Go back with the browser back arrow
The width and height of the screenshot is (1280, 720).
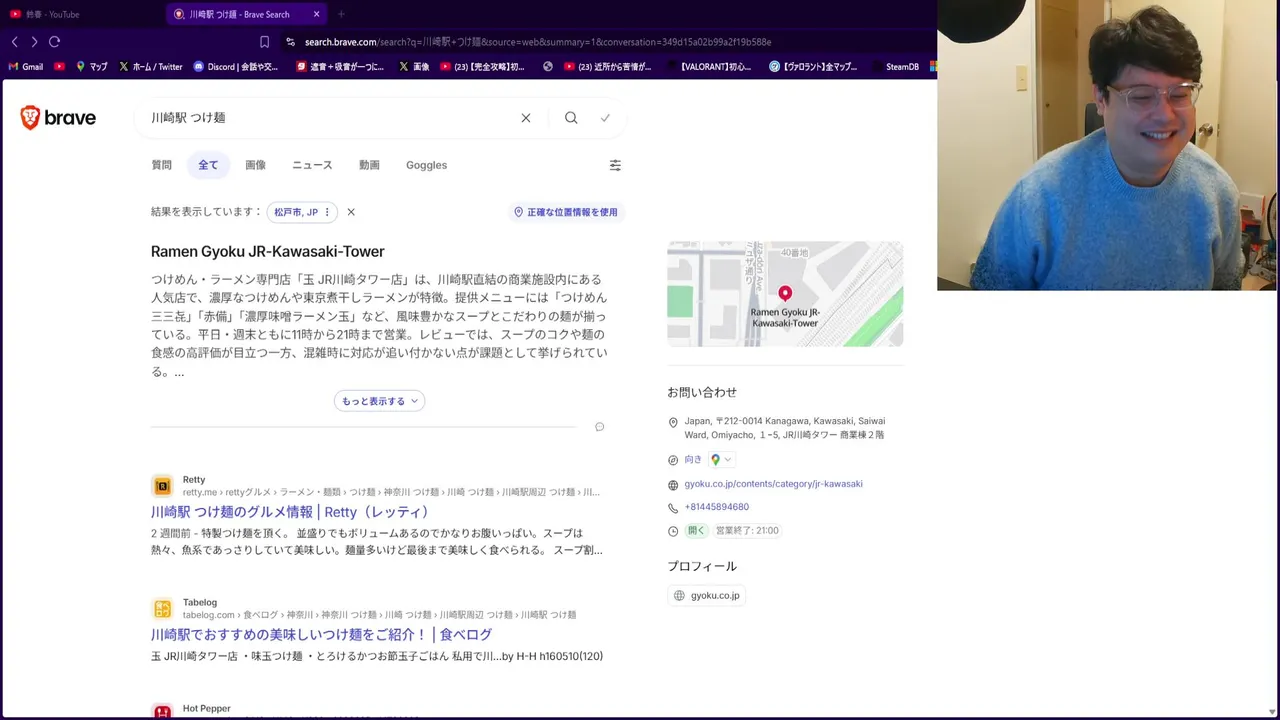[14, 42]
